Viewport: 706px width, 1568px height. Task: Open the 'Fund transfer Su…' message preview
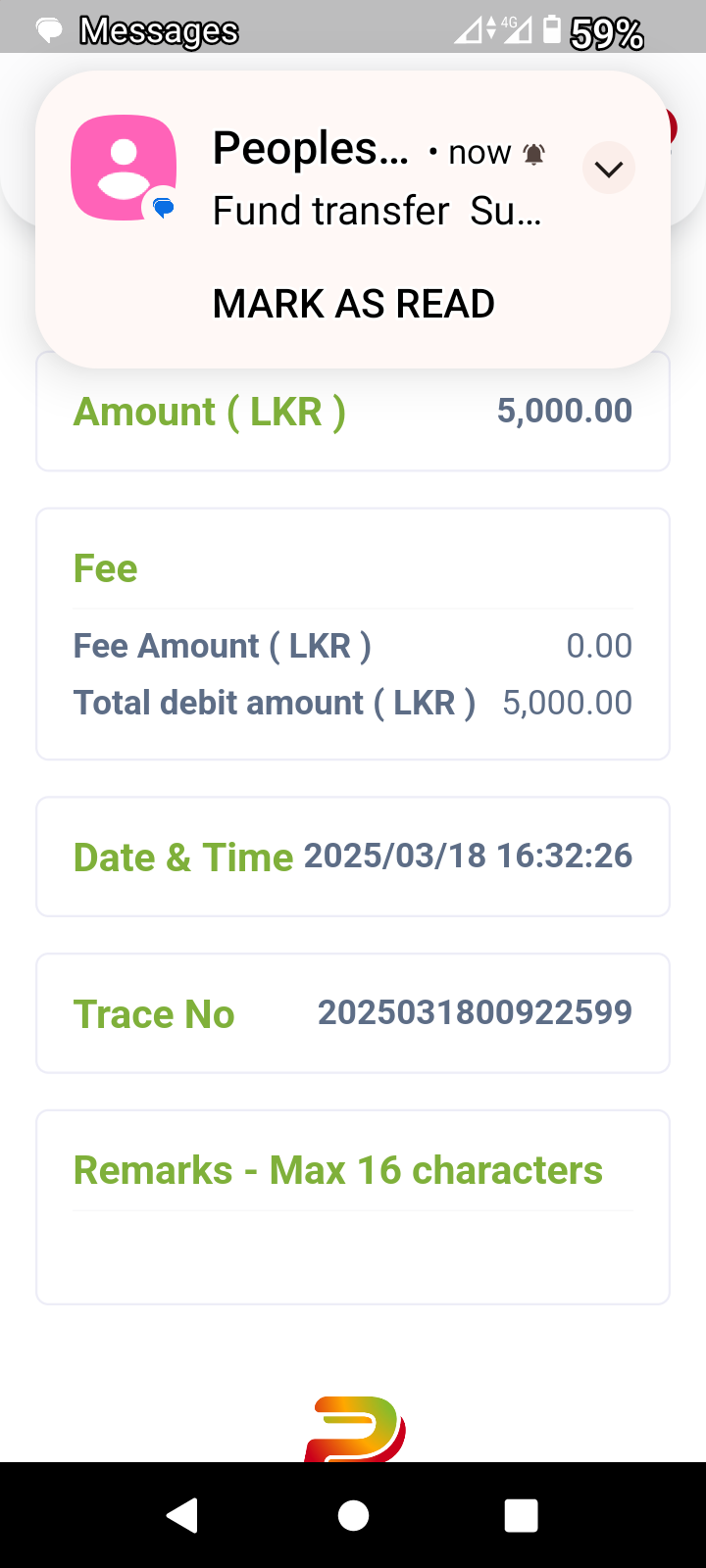tap(377, 211)
